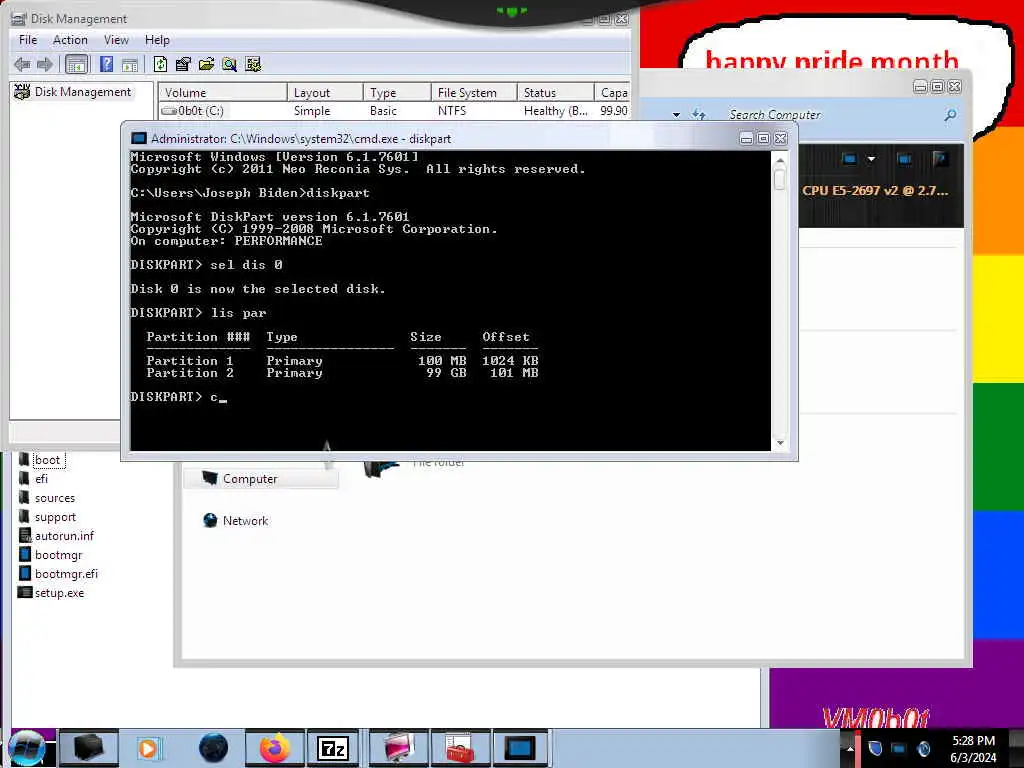Click the 'NTFS' file system cell

pos(452,111)
